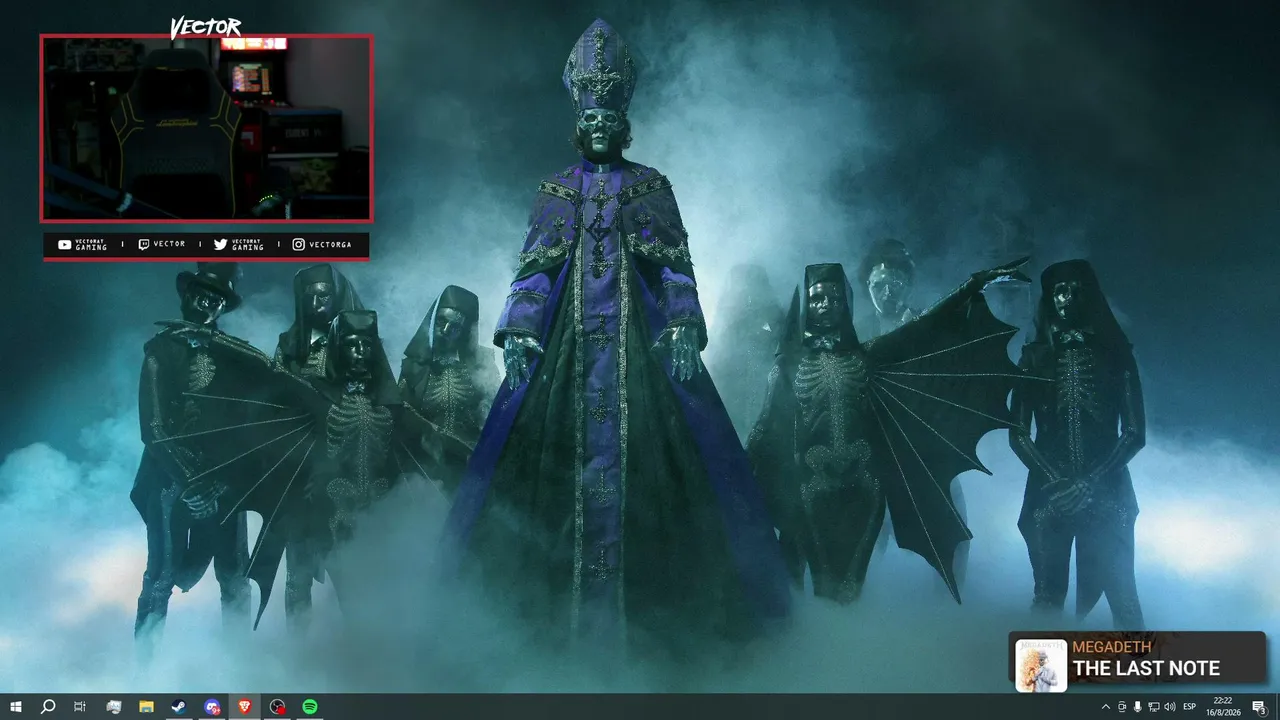Screen dimensions: 1280x720
Task: Open File Explorer folder icon in taskbar
Action: [x=146, y=707]
